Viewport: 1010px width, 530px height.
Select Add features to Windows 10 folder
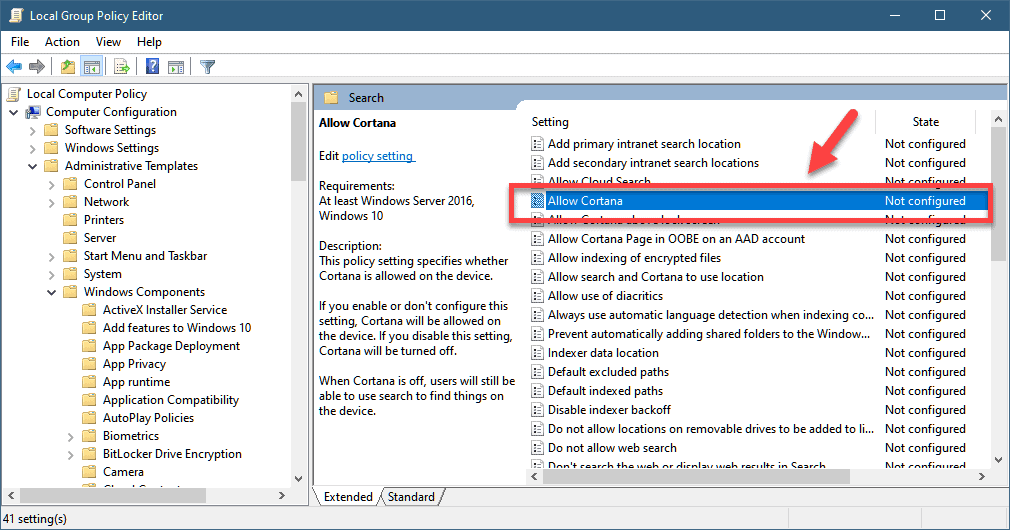pos(177,328)
